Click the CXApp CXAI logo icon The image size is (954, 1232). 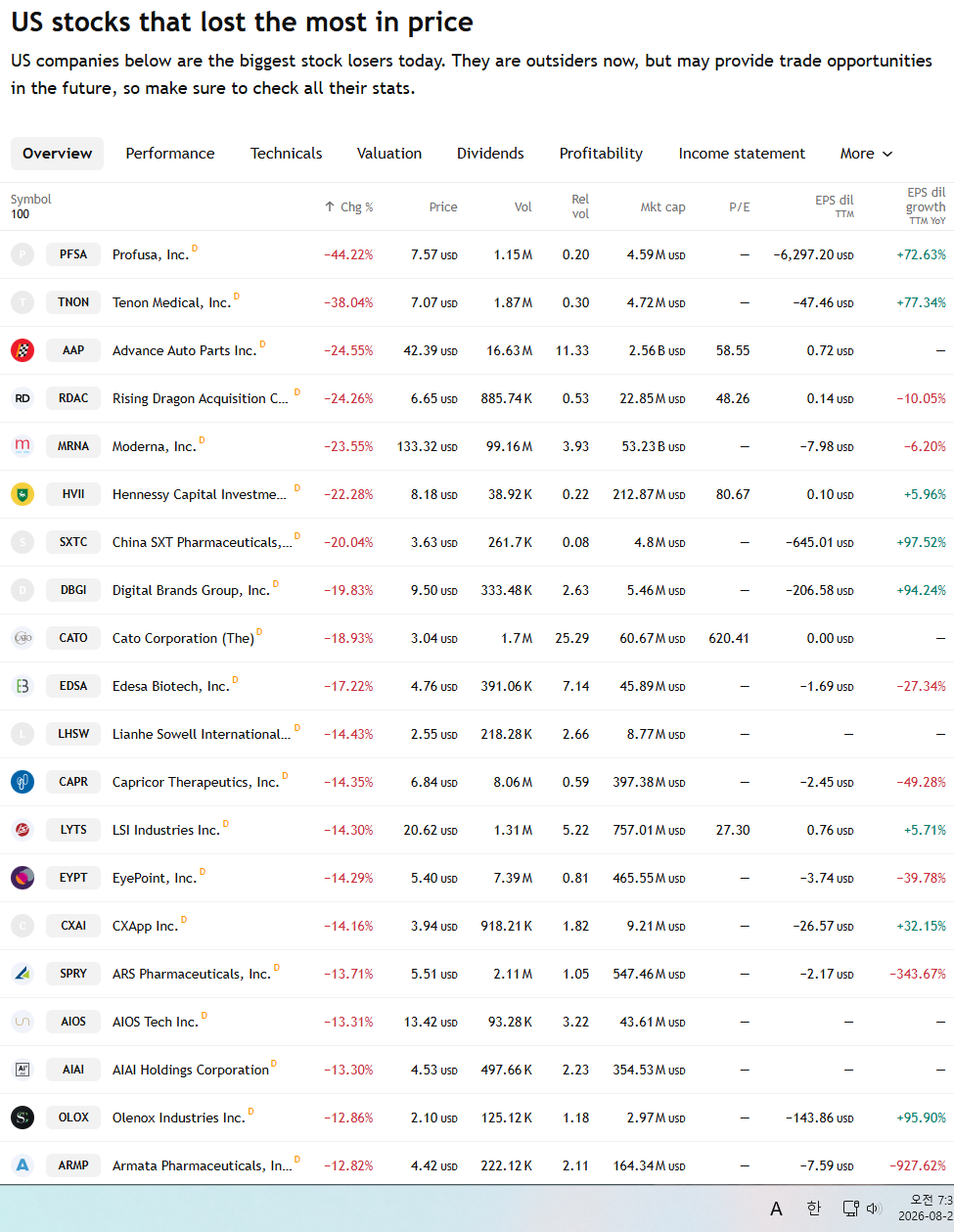click(x=23, y=926)
